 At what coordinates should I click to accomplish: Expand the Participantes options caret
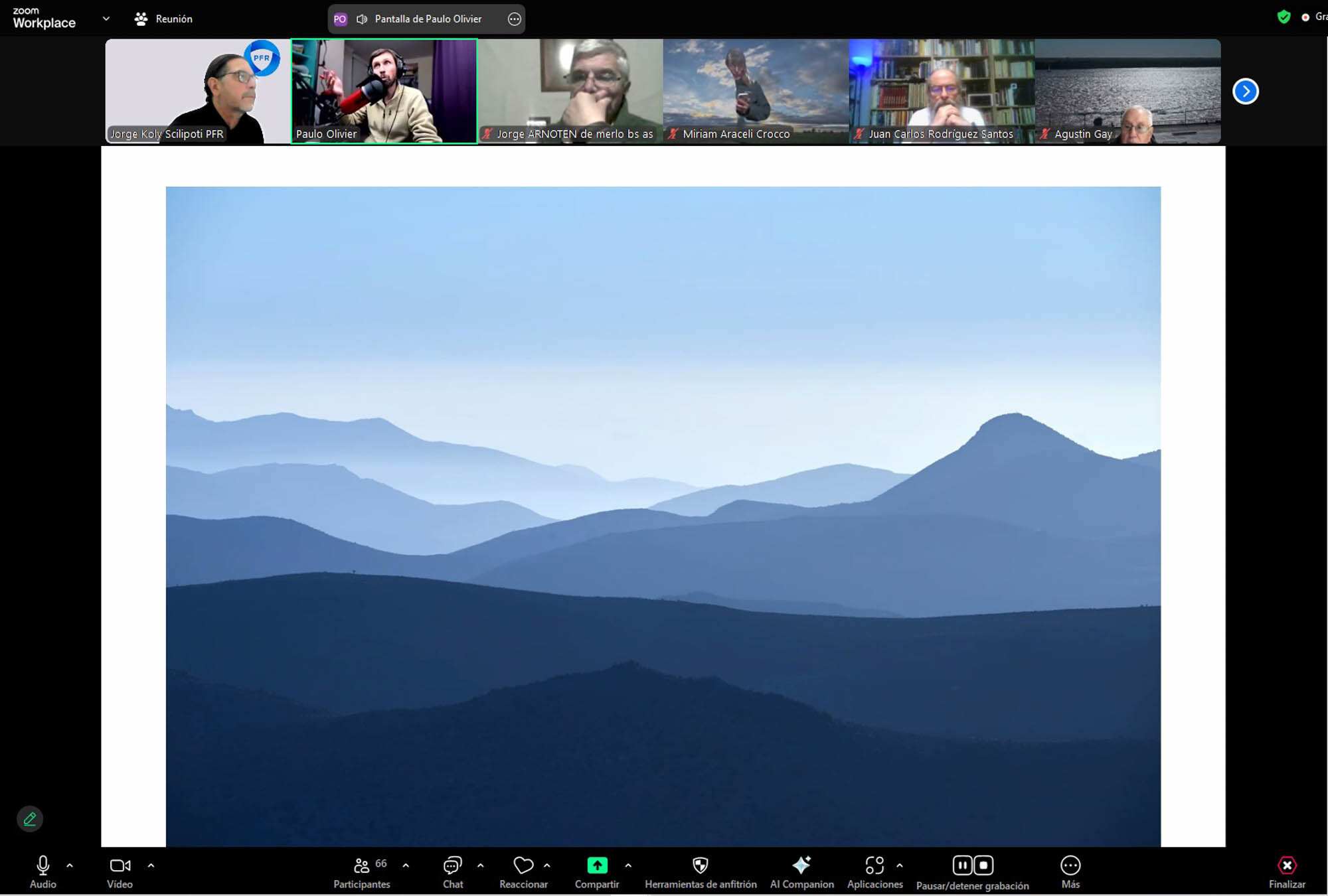click(406, 865)
